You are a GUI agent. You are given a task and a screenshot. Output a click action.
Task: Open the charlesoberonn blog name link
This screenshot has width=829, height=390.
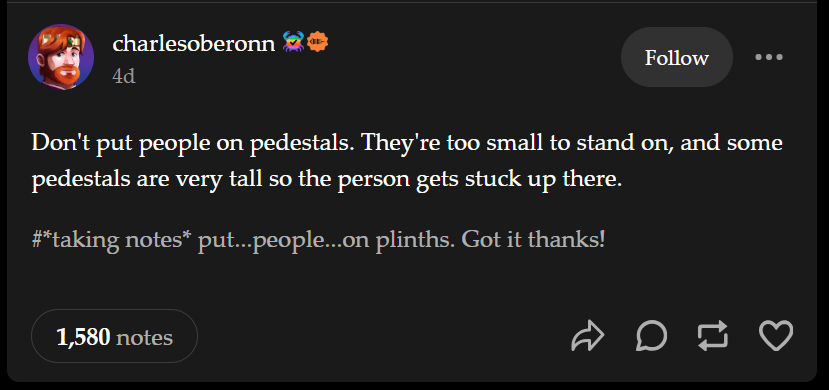(194, 43)
